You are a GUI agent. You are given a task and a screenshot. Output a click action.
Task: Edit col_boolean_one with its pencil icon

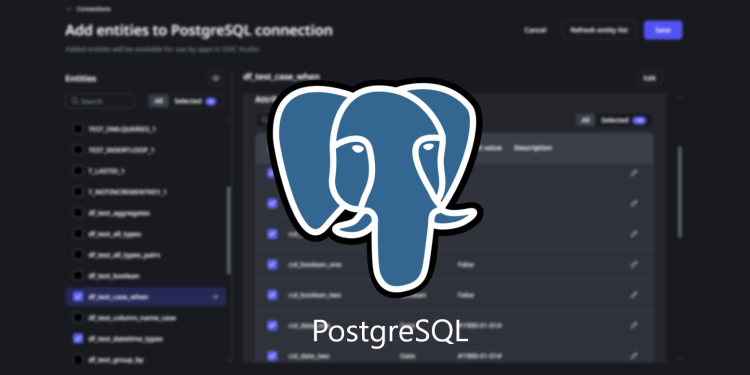click(x=634, y=265)
